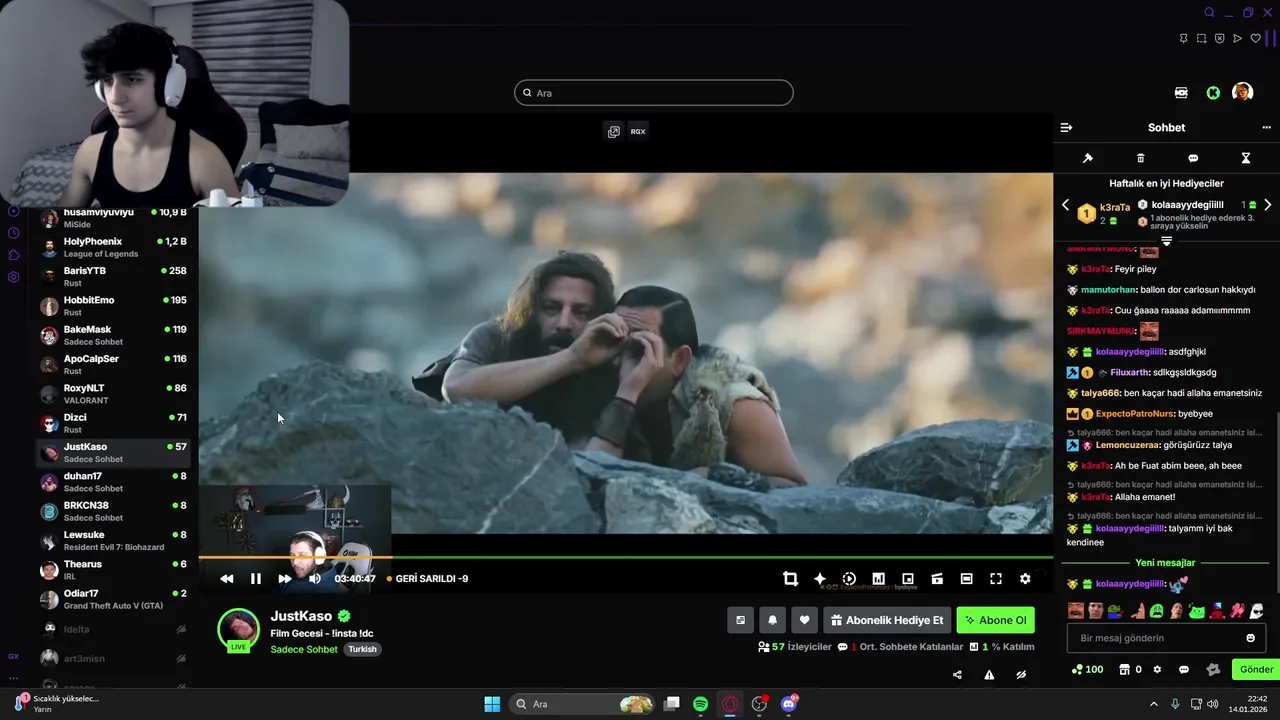
Task: Open the channel points 100 balance
Action: (1087, 669)
